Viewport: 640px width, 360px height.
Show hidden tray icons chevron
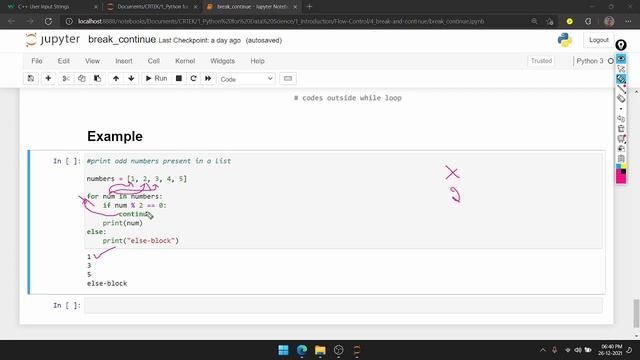point(542,350)
